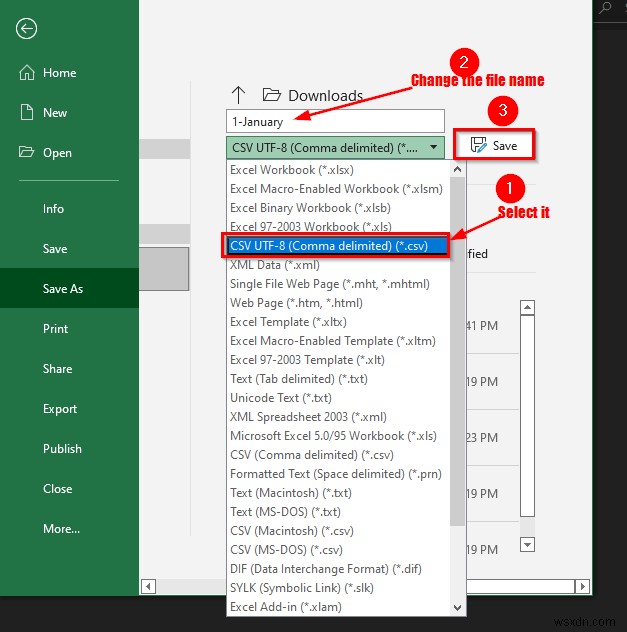Open More... options in sidebar
627x632 pixels.
point(61,528)
